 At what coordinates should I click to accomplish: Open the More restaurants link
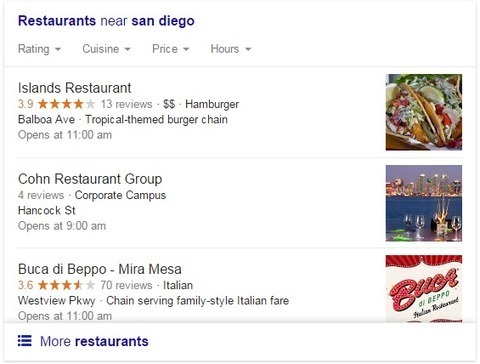point(94,341)
